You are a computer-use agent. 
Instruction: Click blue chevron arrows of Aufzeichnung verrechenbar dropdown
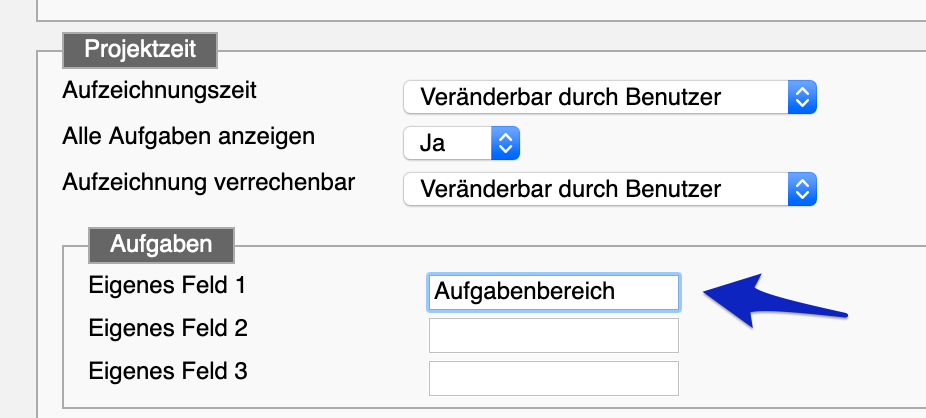[x=802, y=189]
